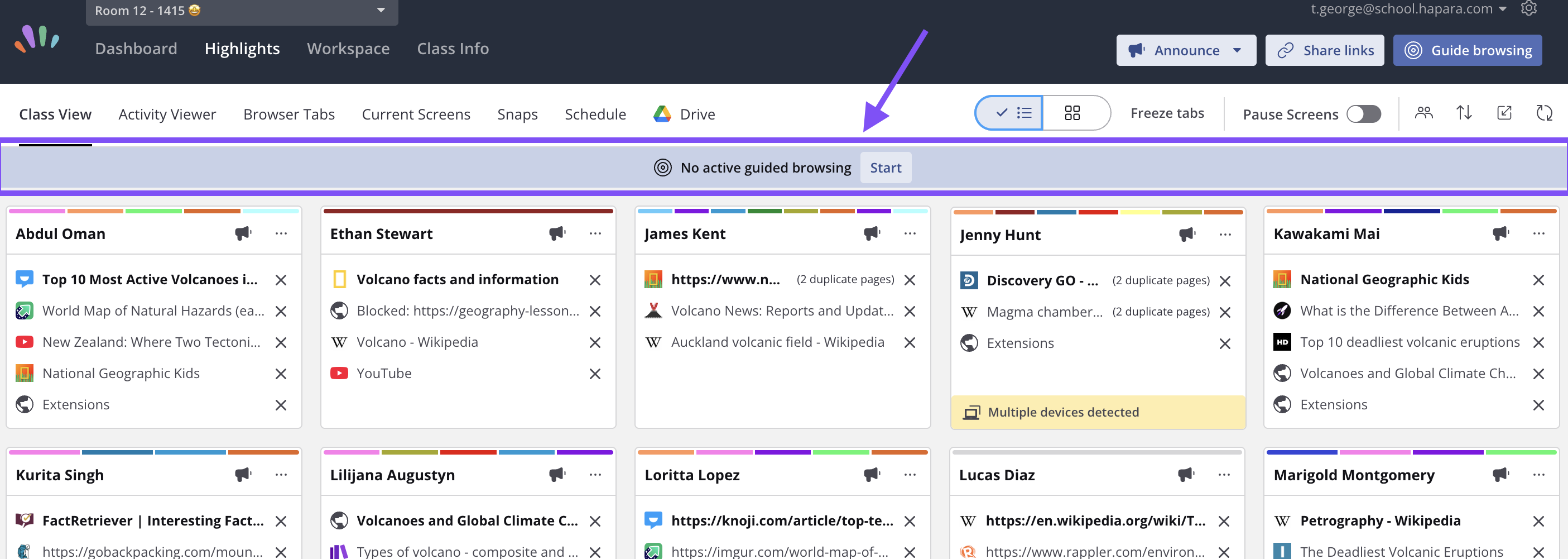Image resolution: width=1568 pixels, height=559 pixels.
Task: Switch to list view layout
Action: (x=1009, y=113)
